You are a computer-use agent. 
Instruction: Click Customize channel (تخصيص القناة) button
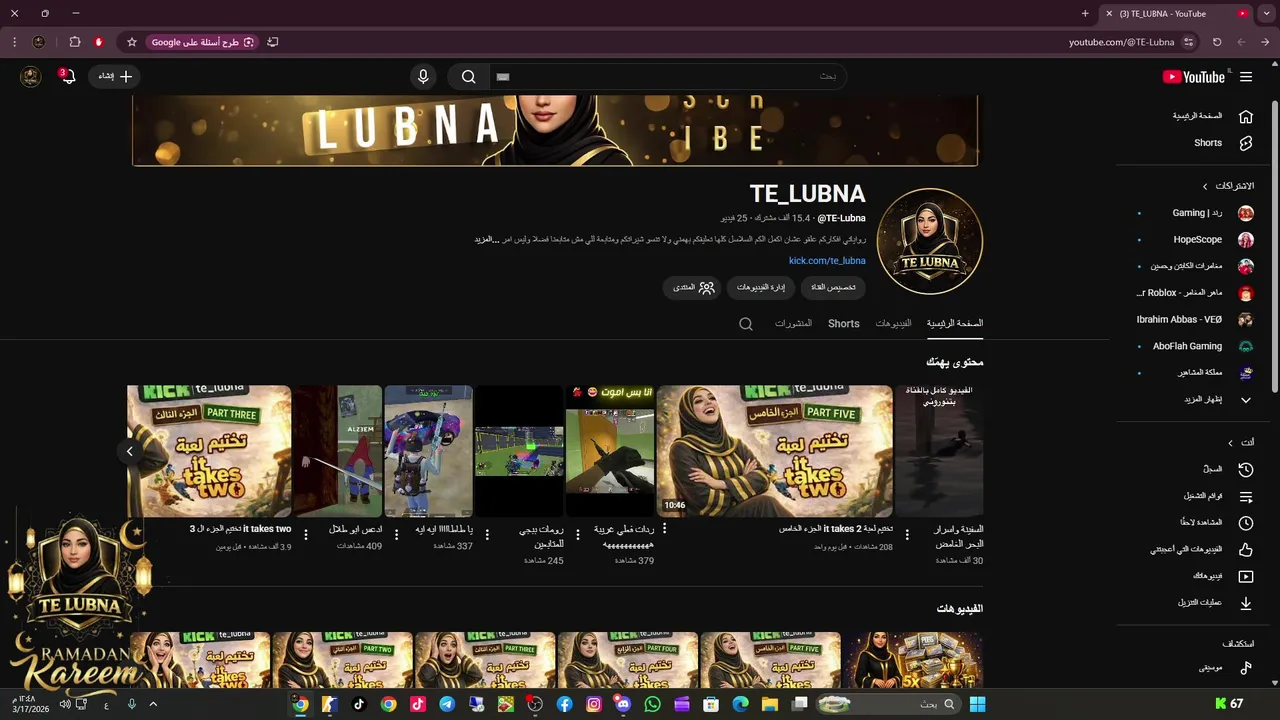[833, 287]
